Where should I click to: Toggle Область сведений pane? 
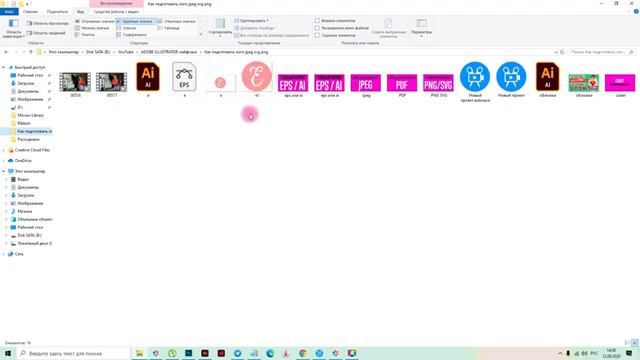pos(46,33)
